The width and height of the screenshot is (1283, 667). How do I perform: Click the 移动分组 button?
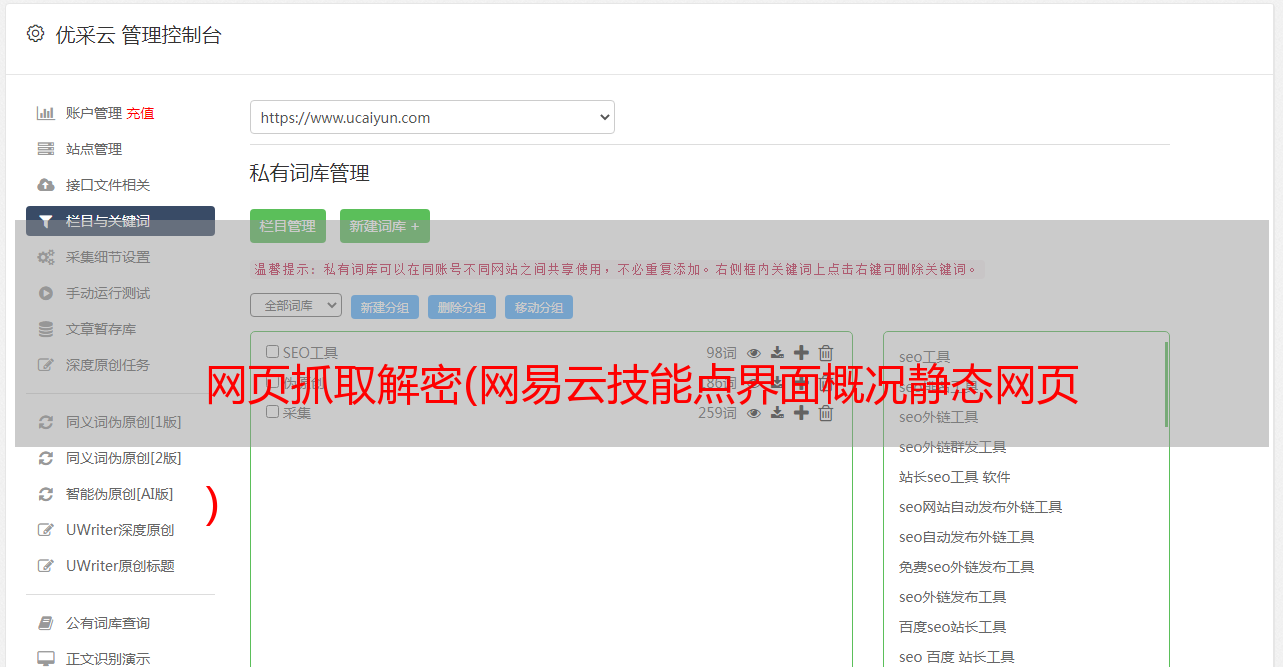point(539,307)
